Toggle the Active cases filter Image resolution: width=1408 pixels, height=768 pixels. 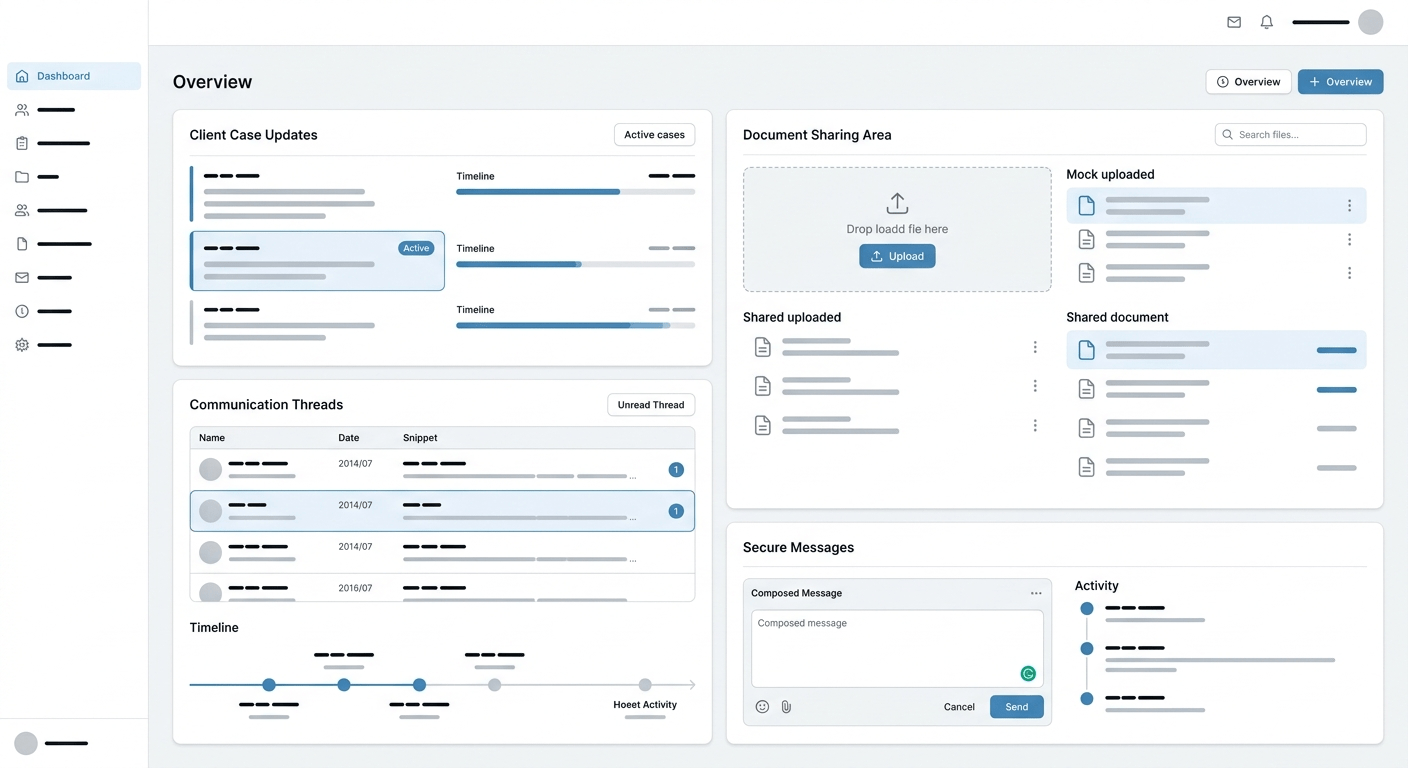click(x=654, y=135)
